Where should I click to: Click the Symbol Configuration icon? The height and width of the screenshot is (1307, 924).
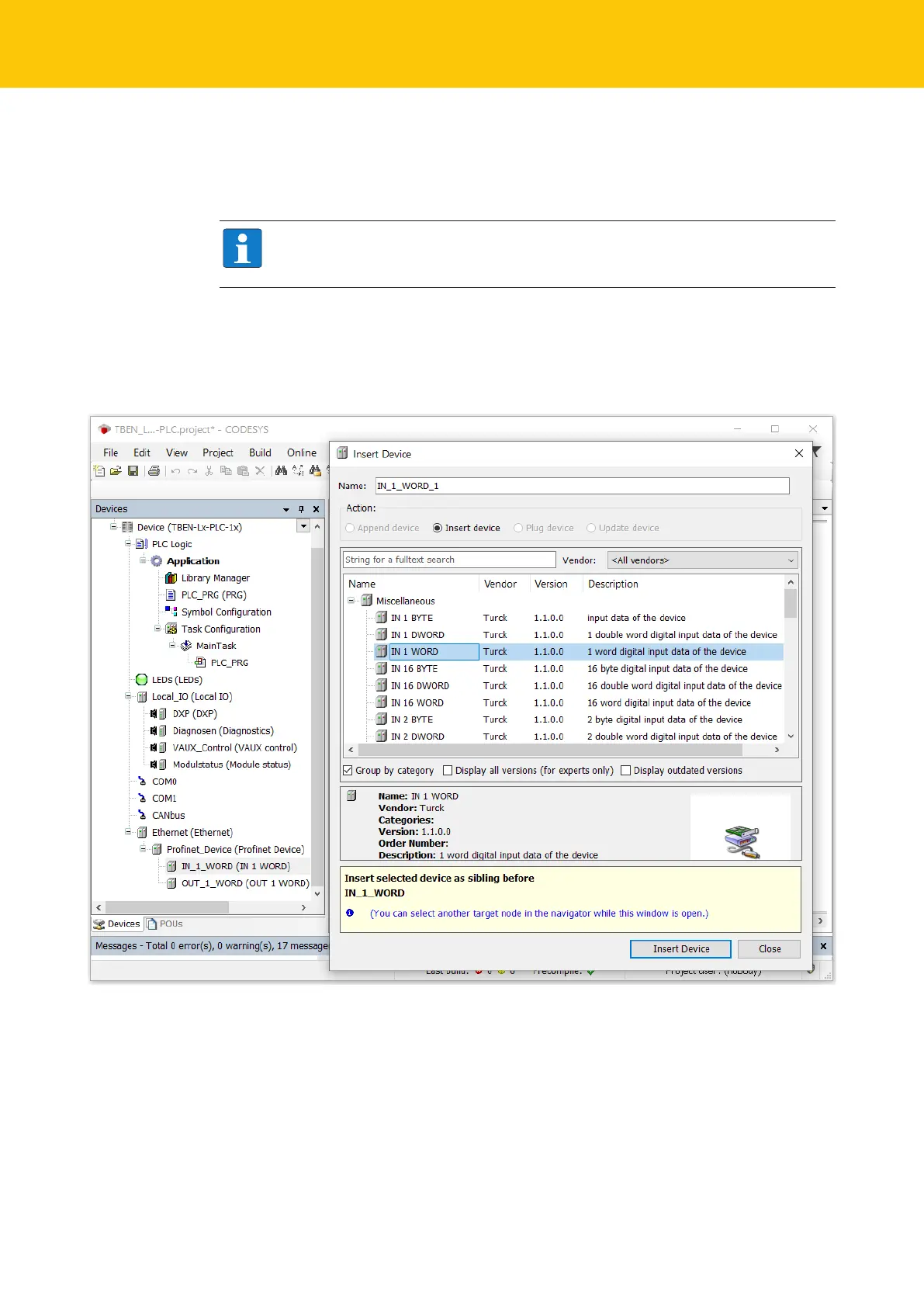(x=171, y=612)
